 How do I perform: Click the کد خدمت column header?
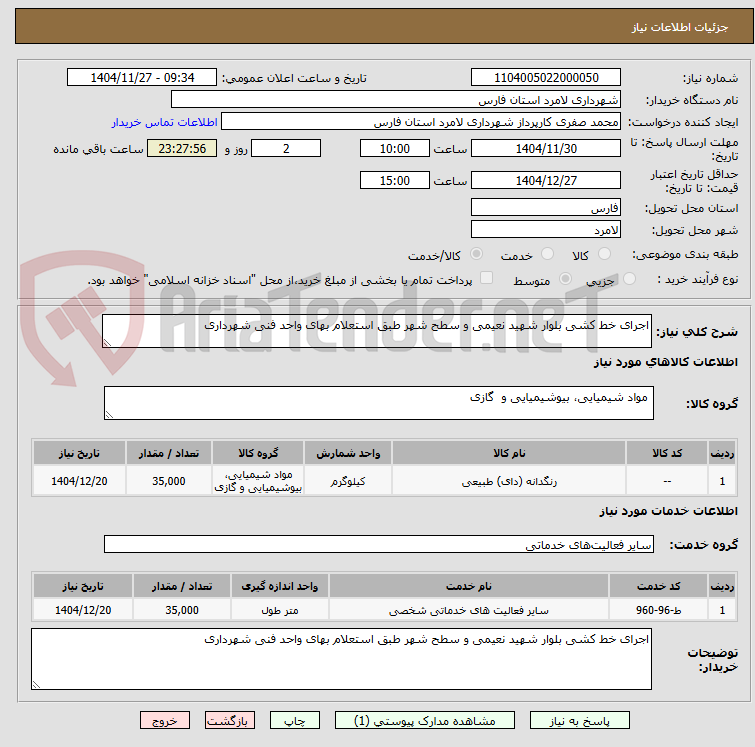(658, 586)
